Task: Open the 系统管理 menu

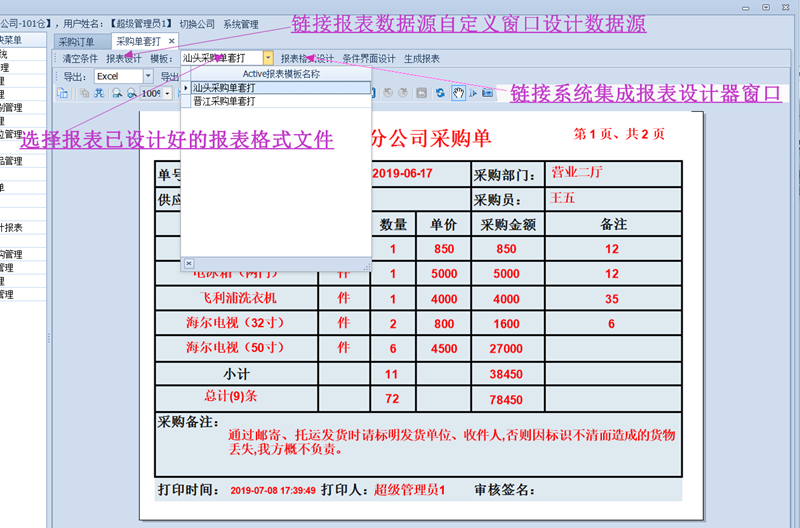Action: 240,24
